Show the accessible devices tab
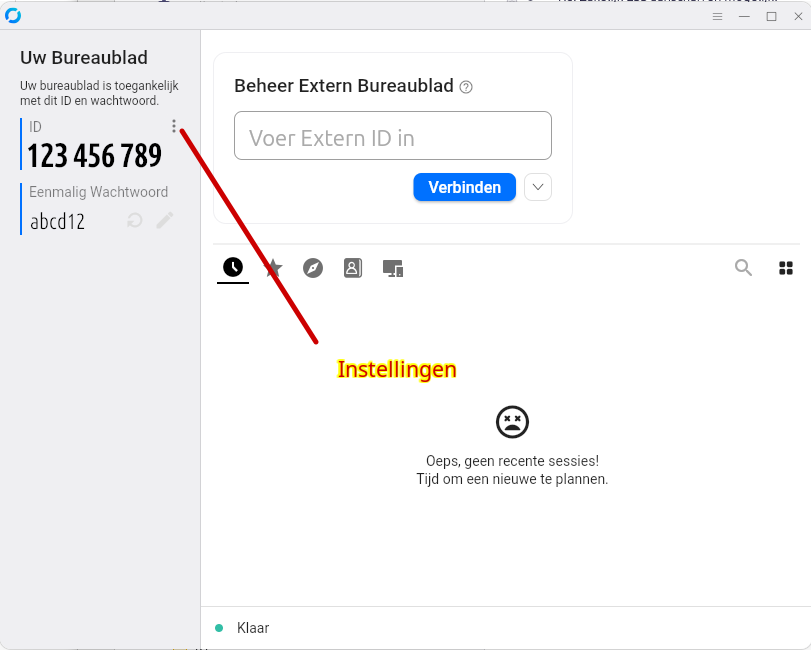The height and width of the screenshot is (650, 811). click(393, 268)
